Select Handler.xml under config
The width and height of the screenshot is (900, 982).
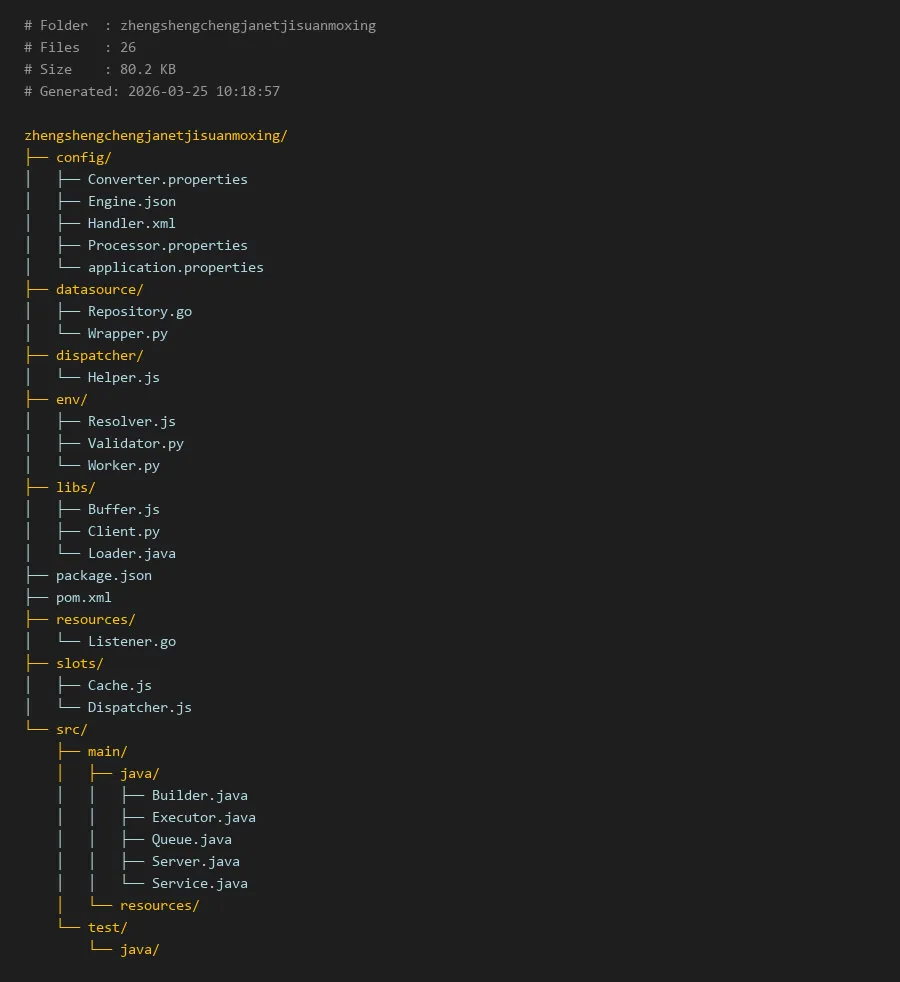coord(131,223)
